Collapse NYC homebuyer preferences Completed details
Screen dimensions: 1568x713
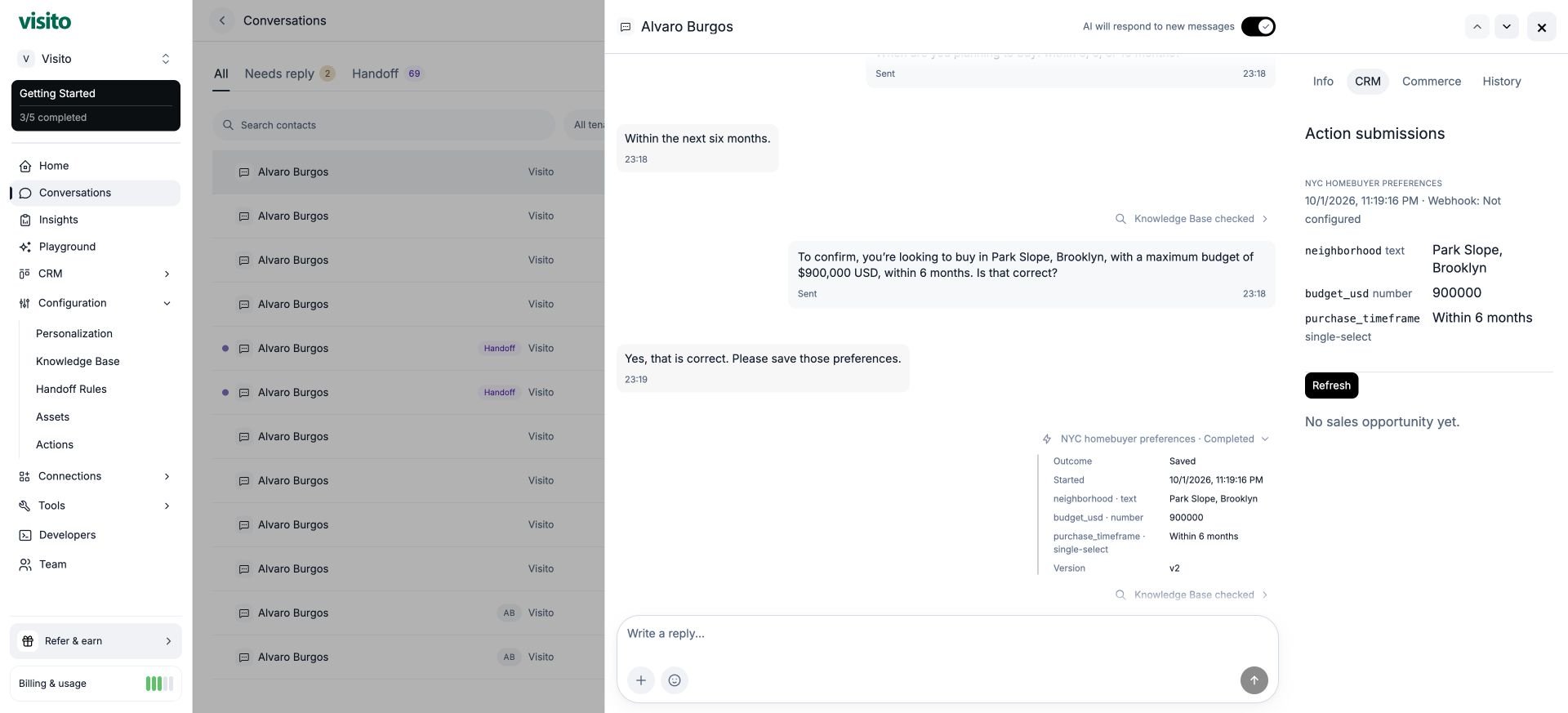(1156, 439)
